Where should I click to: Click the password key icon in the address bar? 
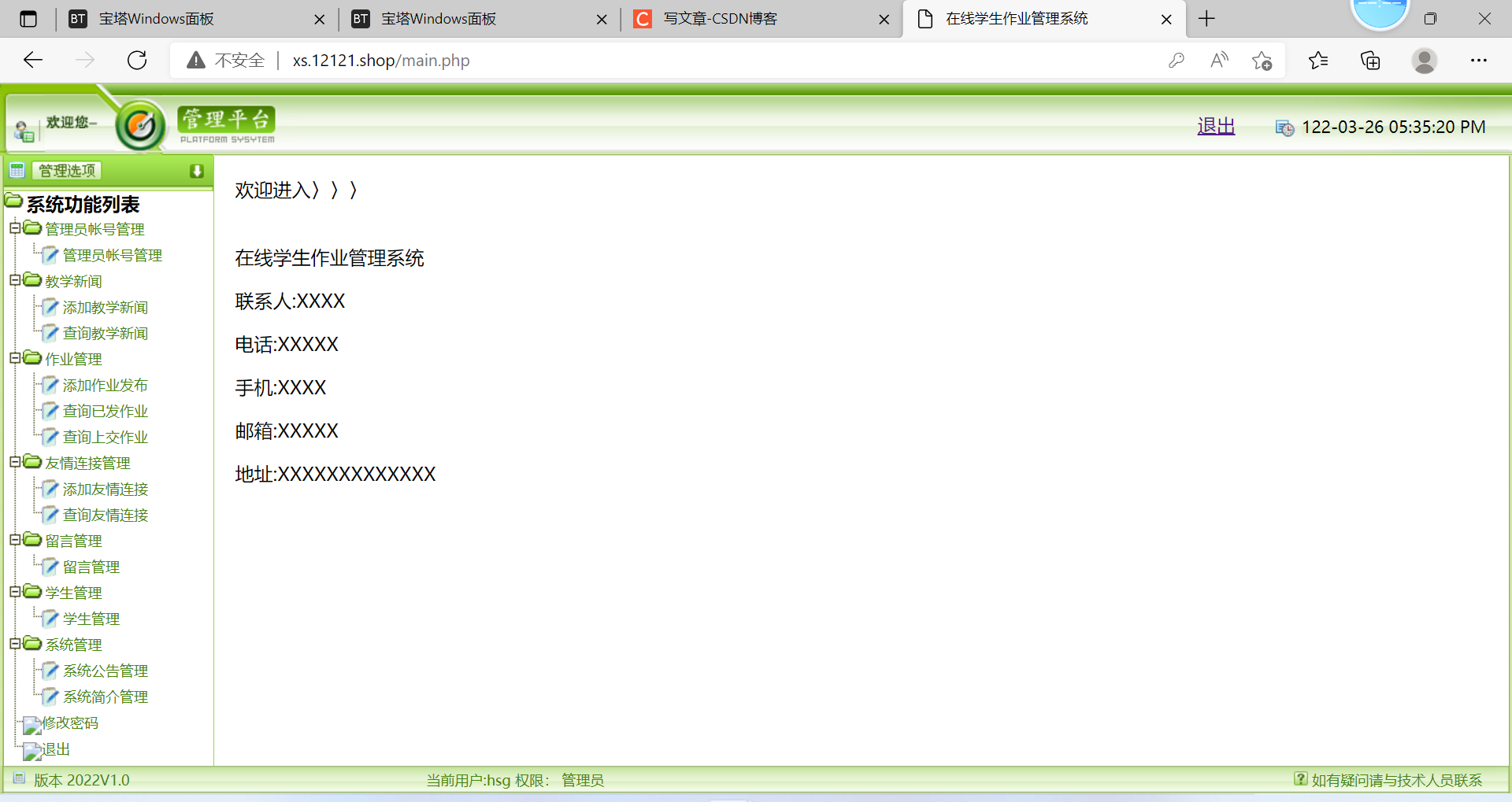click(1177, 61)
